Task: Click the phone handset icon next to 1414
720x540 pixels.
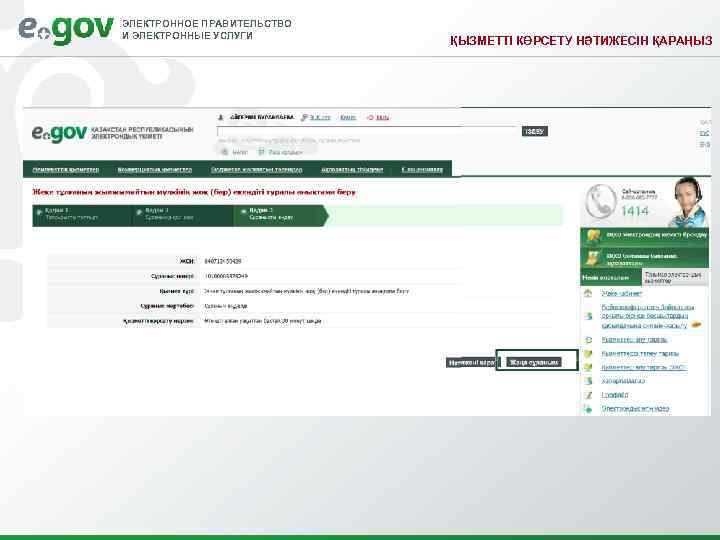Action: (601, 201)
